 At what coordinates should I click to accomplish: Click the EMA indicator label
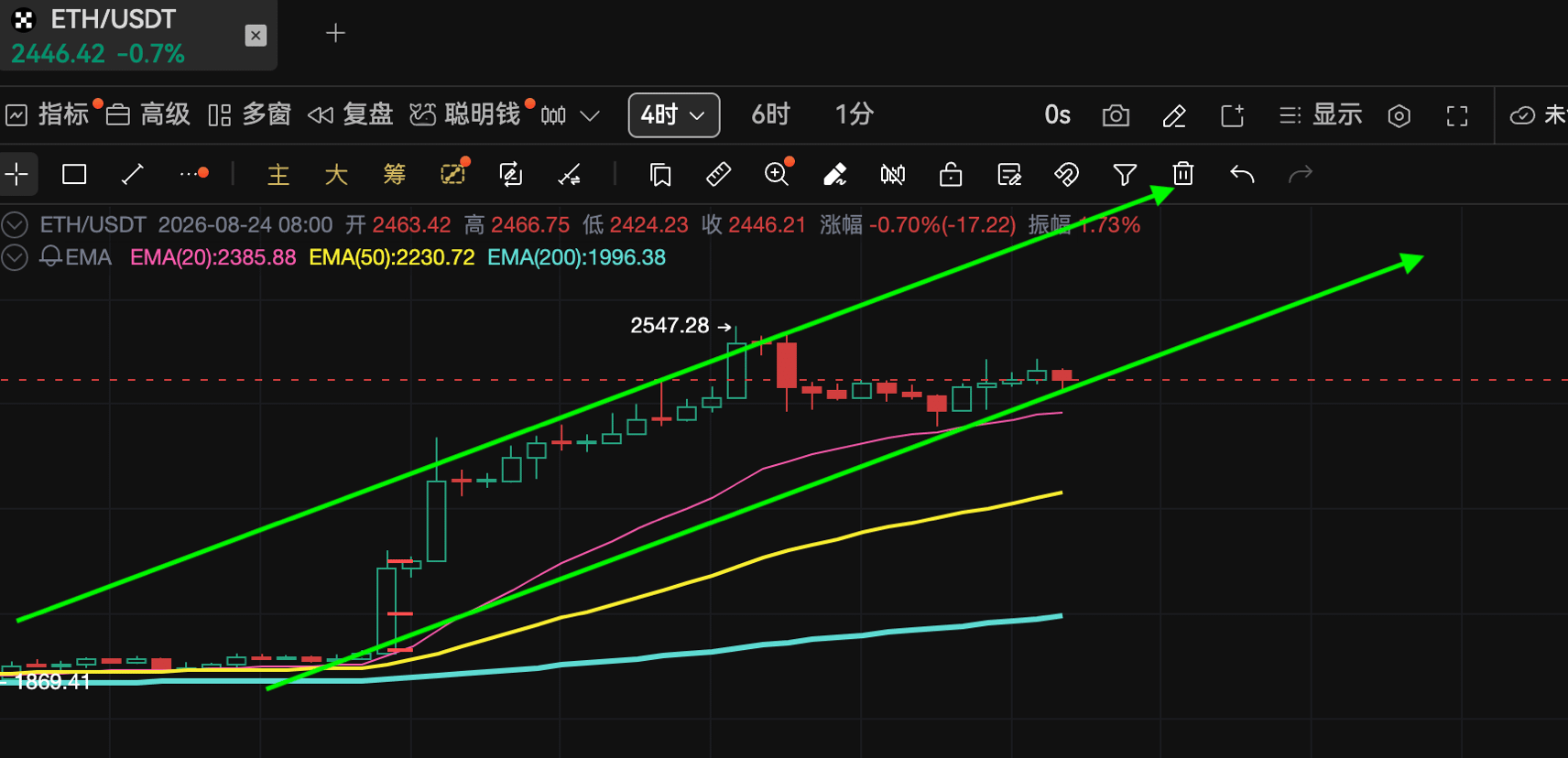click(x=89, y=257)
